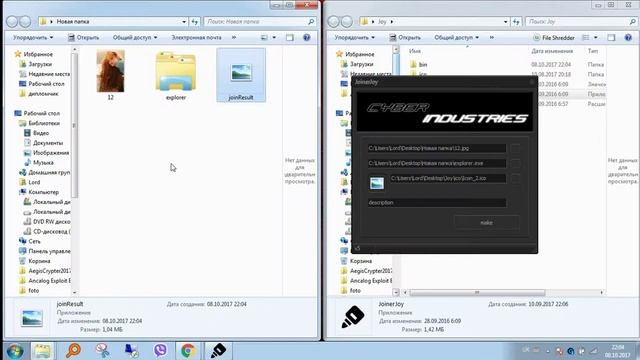This screenshot has height=360, width=640.
Task: Toggle preview pane in left window
Action: [x=290, y=38]
